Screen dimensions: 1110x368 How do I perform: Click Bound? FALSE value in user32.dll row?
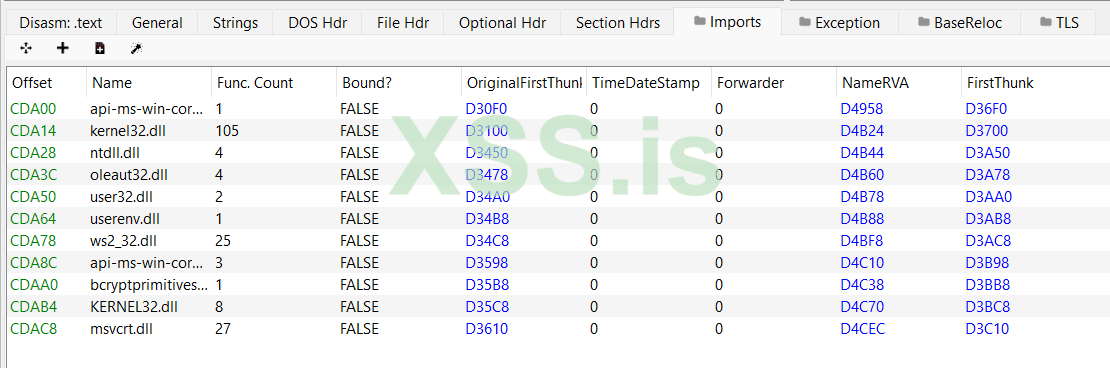click(360, 197)
